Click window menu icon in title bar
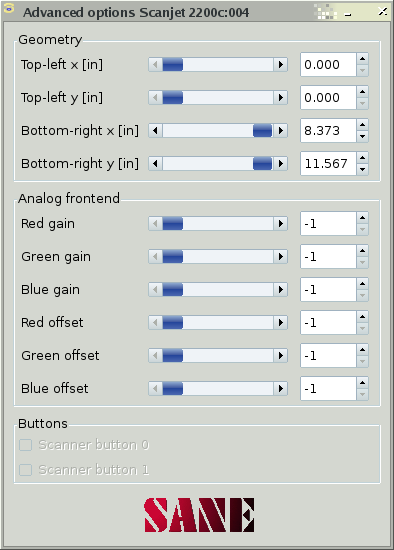 9,9
